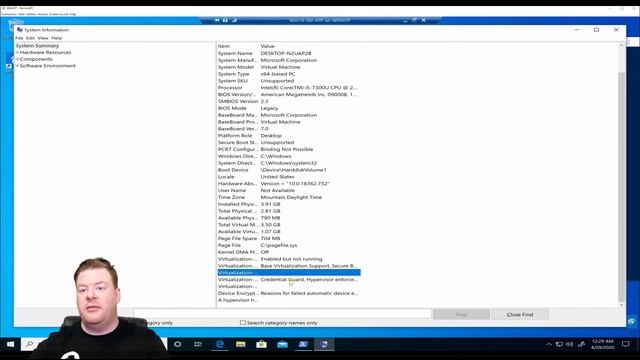640x360 pixels.
Task: Select row valued Credential Guard, Hypervisor enforce...
Action: click(x=289, y=280)
